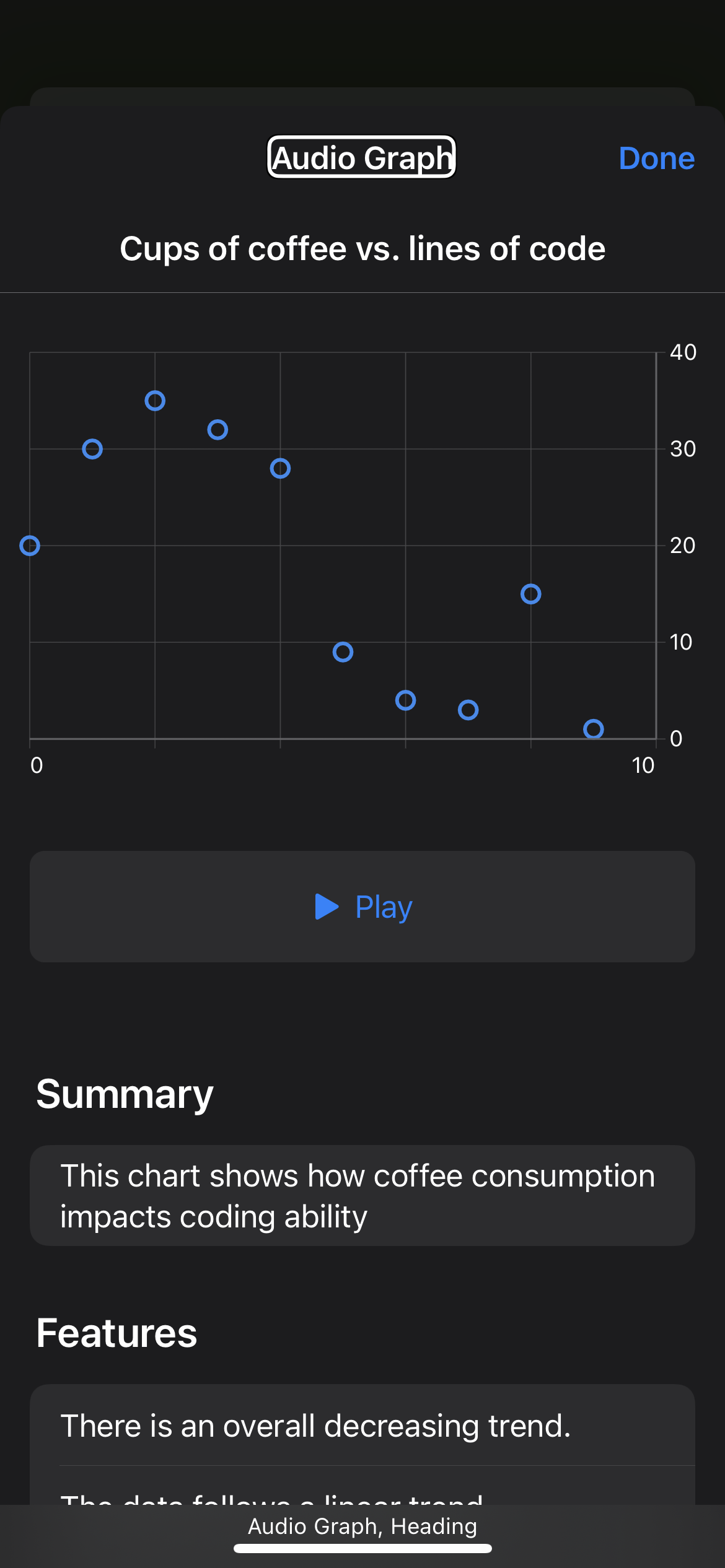The height and width of the screenshot is (1568, 725).
Task: Tap the home indicator bar
Action: (x=362, y=1549)
